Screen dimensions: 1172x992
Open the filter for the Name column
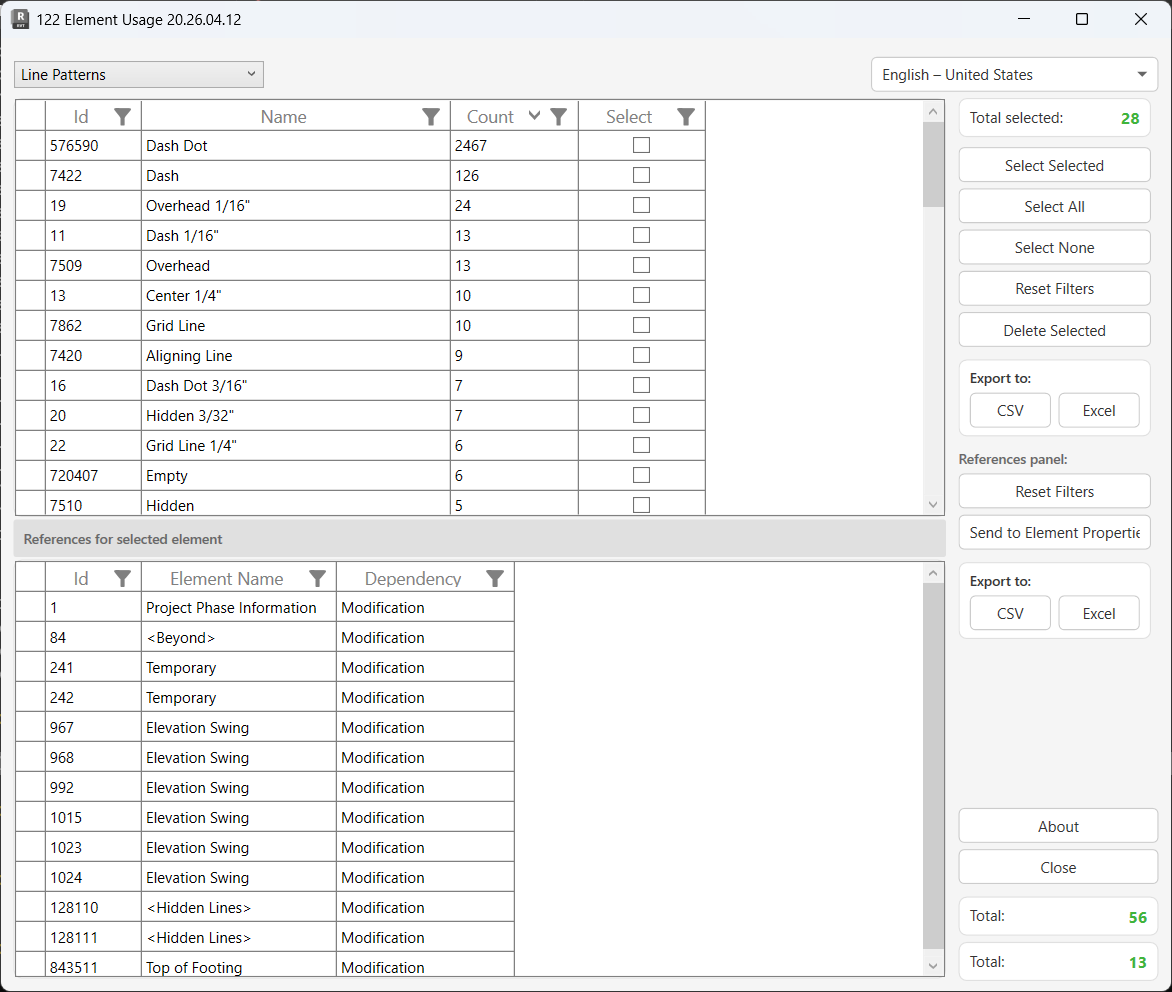[x=430, y=117]
